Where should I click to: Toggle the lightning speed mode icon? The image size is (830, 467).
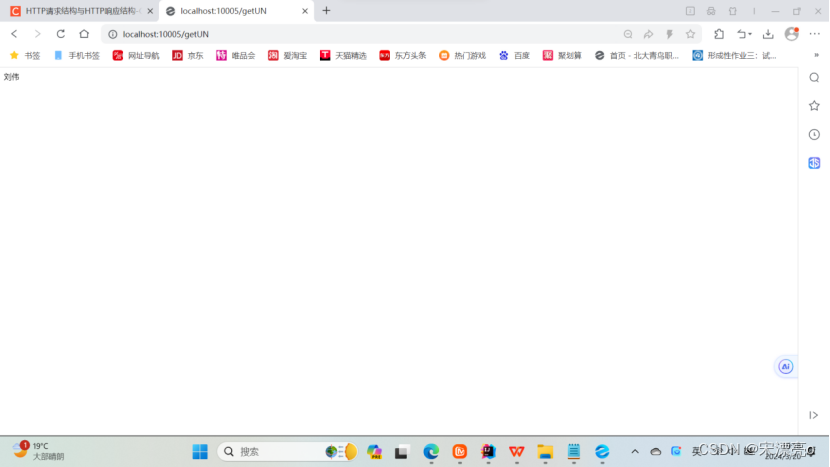click(669, 34)
